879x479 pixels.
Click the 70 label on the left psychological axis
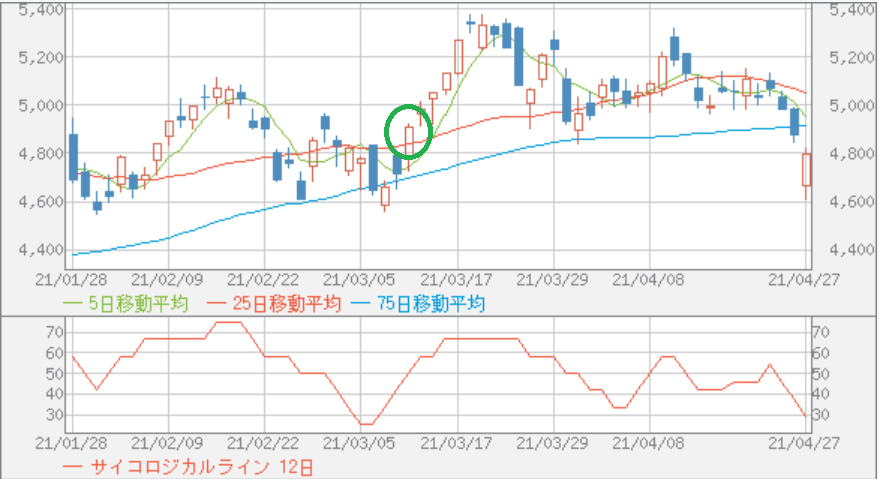[x=55, y=333]
